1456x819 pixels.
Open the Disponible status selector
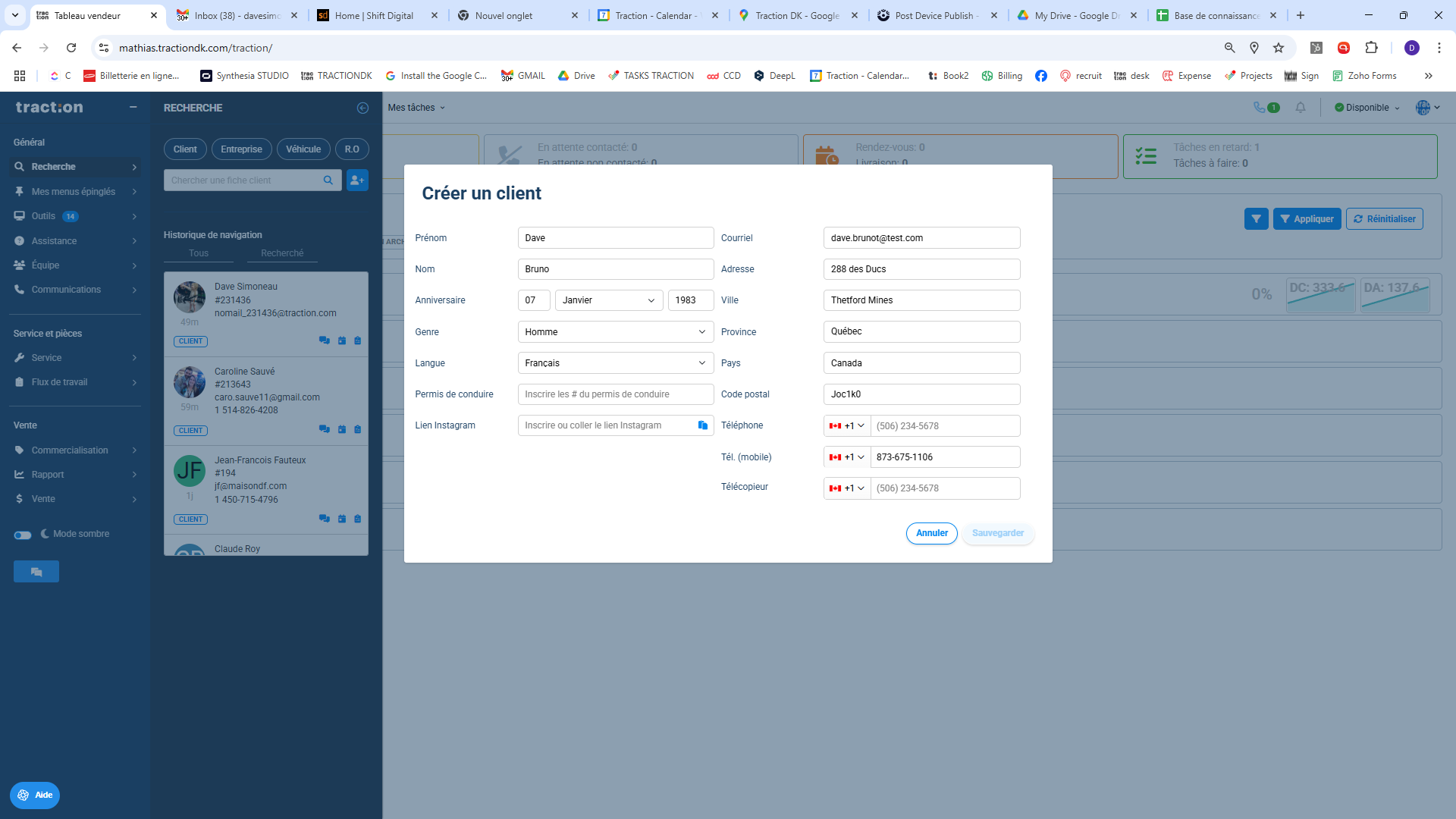[1367, 108]
